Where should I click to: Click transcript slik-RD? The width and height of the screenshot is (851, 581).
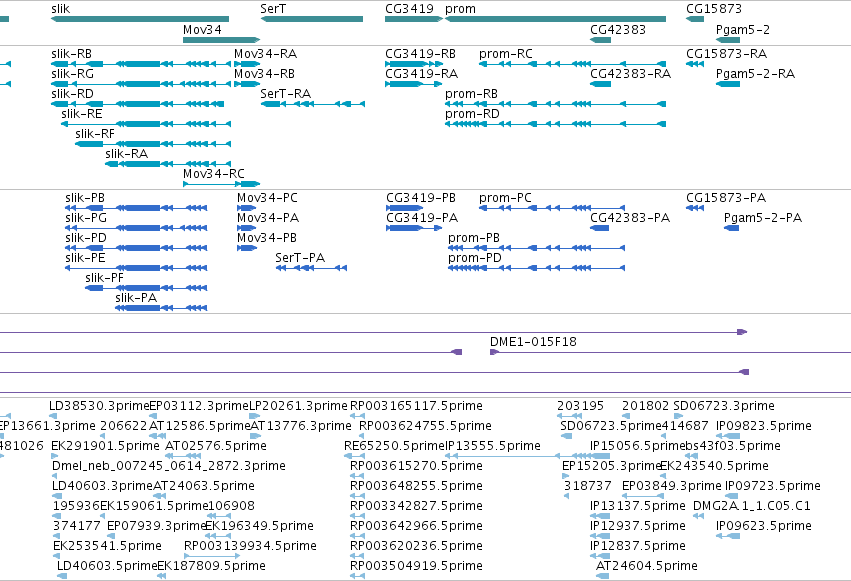pos(137,104)
